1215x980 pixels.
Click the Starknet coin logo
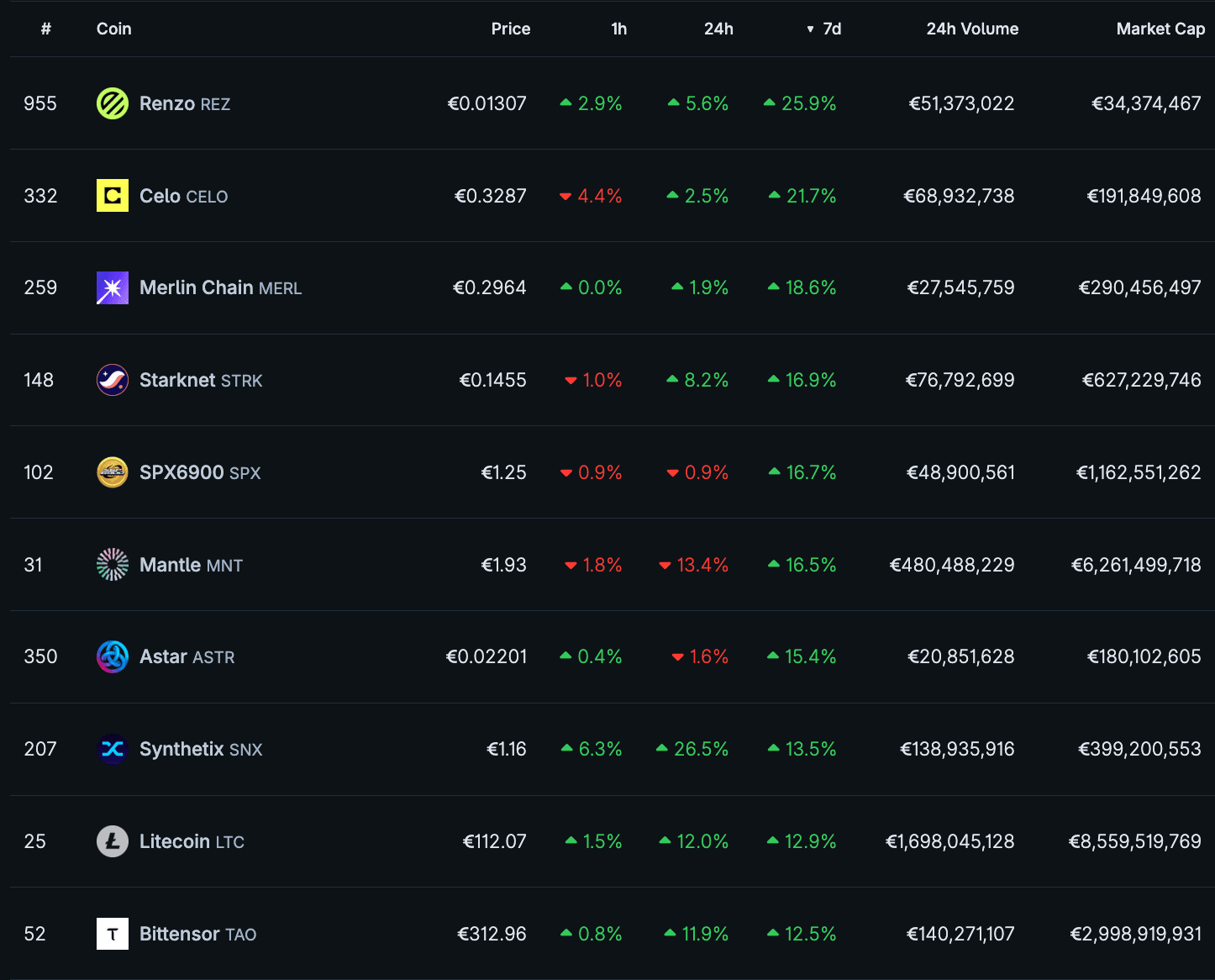(x=113, y=380)
